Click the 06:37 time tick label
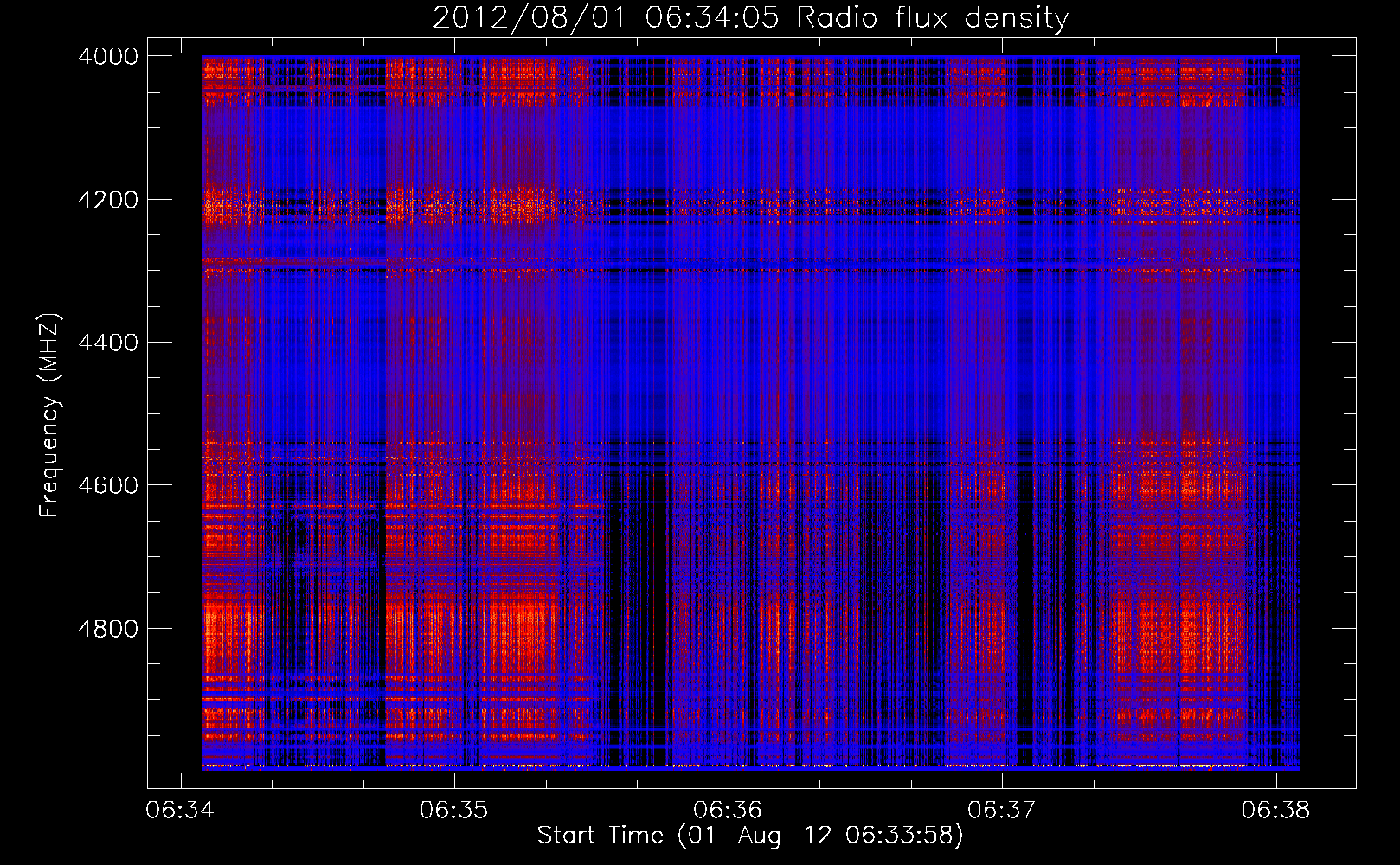 (x=1002, y=811)
